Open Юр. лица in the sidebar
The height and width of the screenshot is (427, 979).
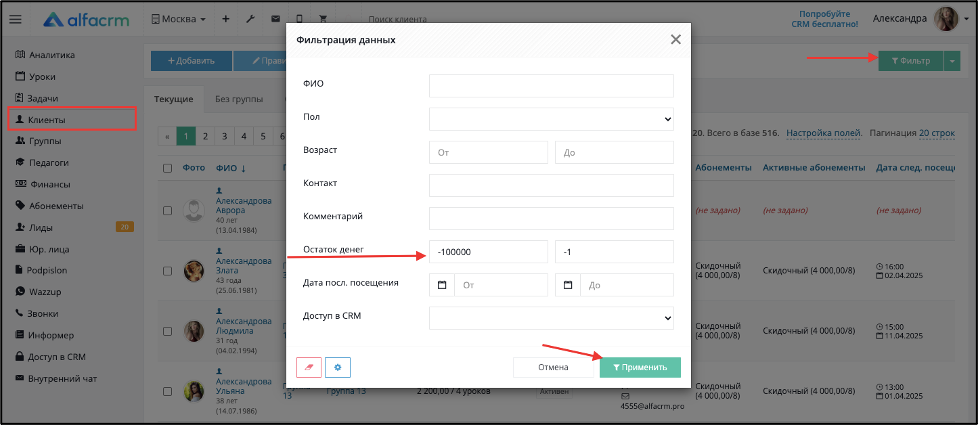(42, 249)
